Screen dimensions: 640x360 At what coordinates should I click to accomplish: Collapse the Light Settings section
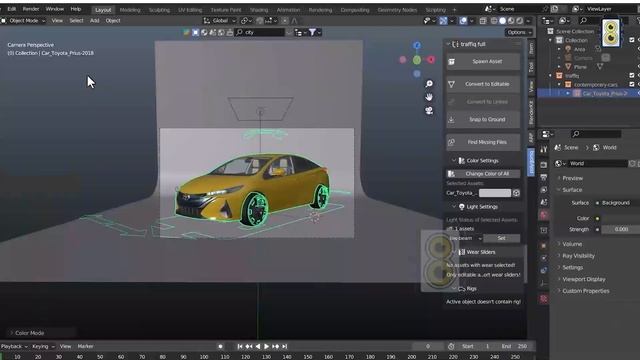(x=453, y=207)
